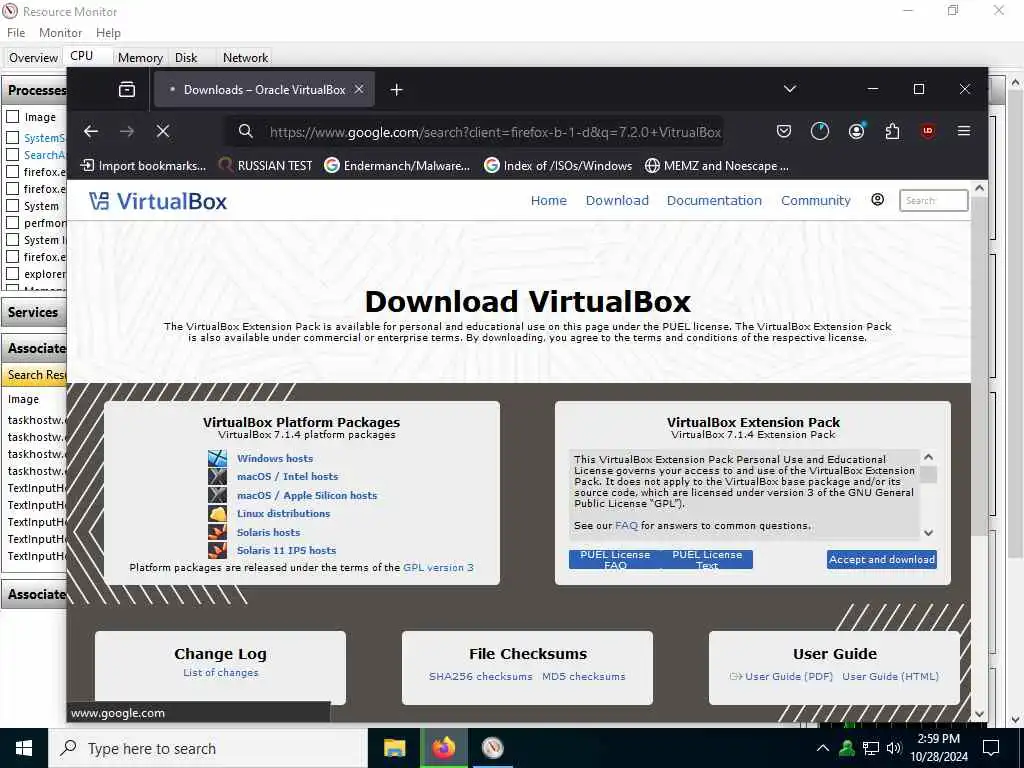Switch to the Disk tab in Resource Monitor

click(x=186, y=57)
